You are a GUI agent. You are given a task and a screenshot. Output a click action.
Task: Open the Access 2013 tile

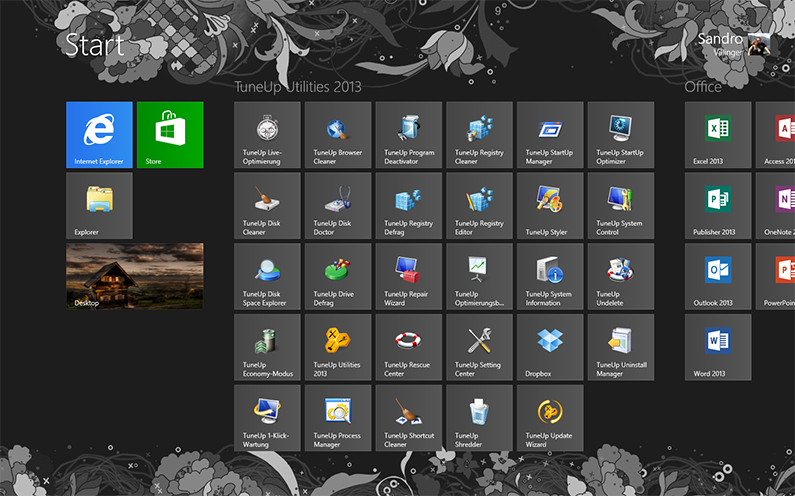pyautogui.click(x=775, y=134)
